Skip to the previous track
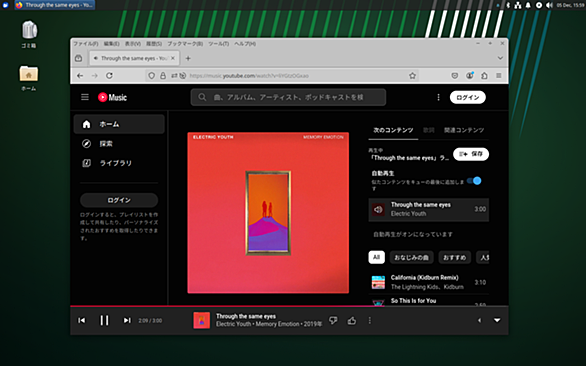 tap(81, 320)
